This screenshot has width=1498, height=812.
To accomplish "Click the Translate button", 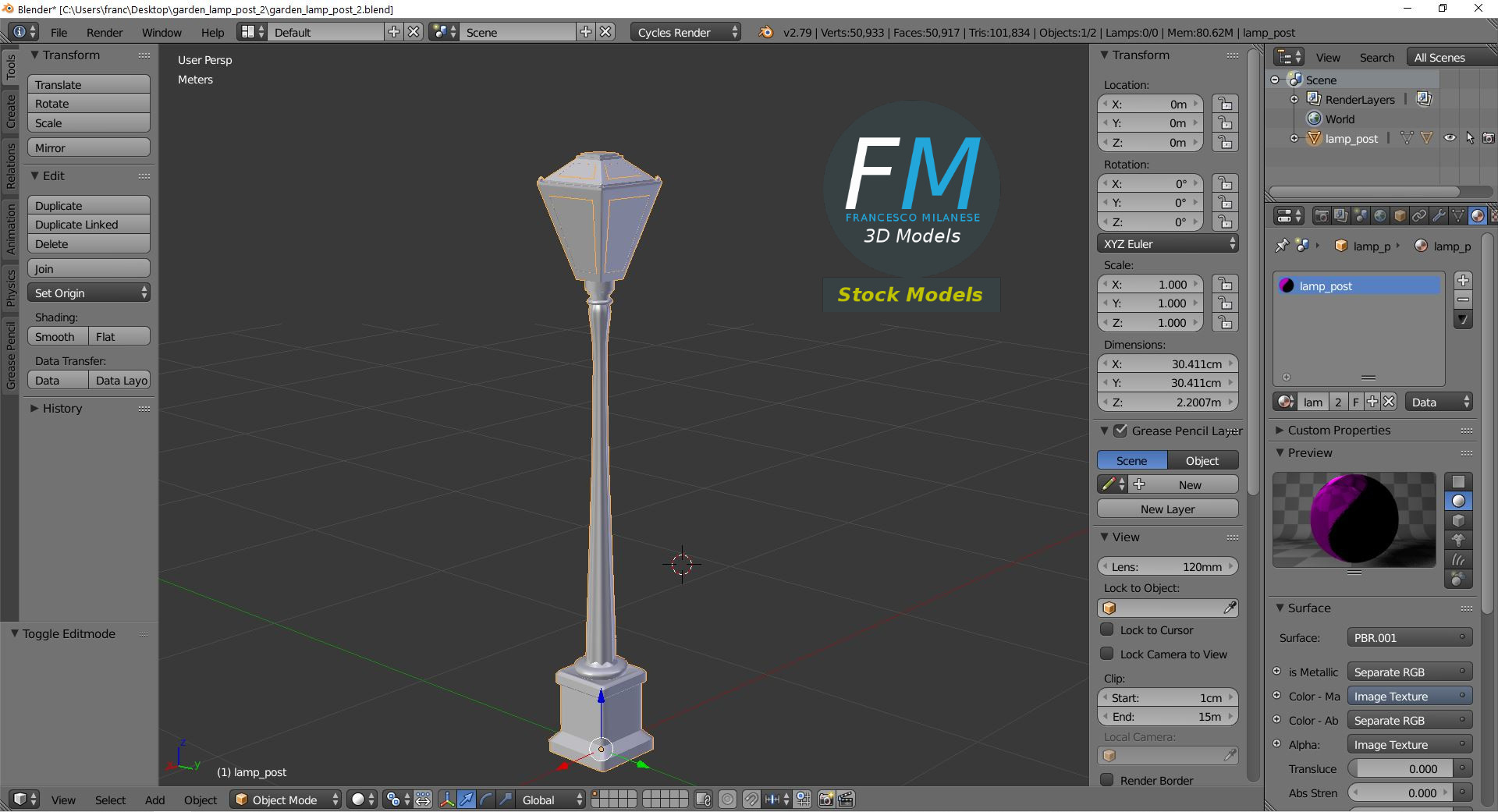I will 89,84.
